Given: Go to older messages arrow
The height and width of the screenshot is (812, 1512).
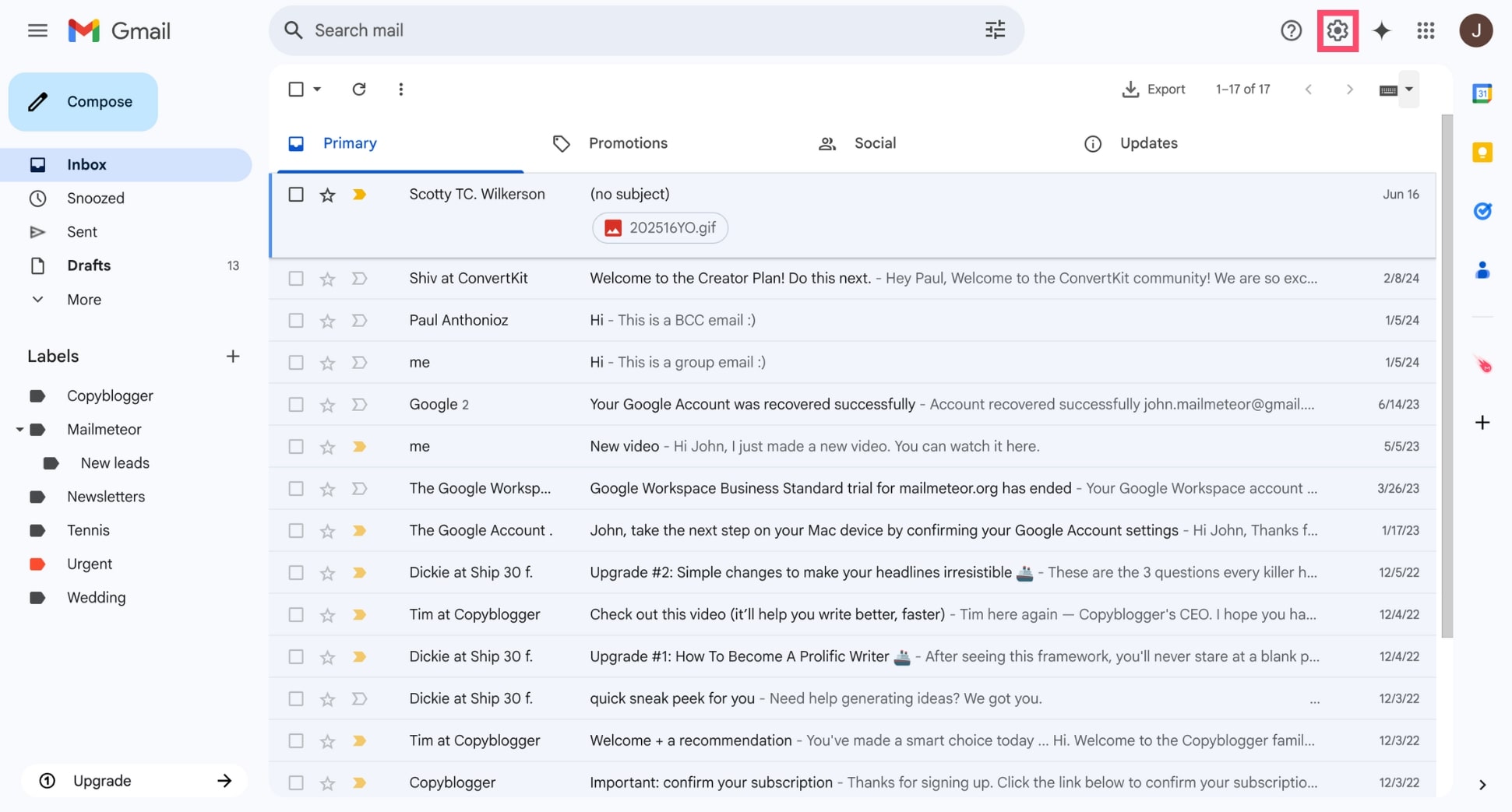Looking at the screenshot, I should coord(1349,90).
